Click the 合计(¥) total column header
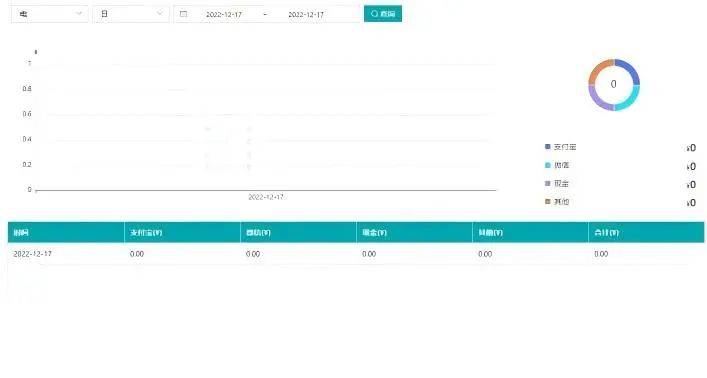707x378 pixels. [606, 233]
